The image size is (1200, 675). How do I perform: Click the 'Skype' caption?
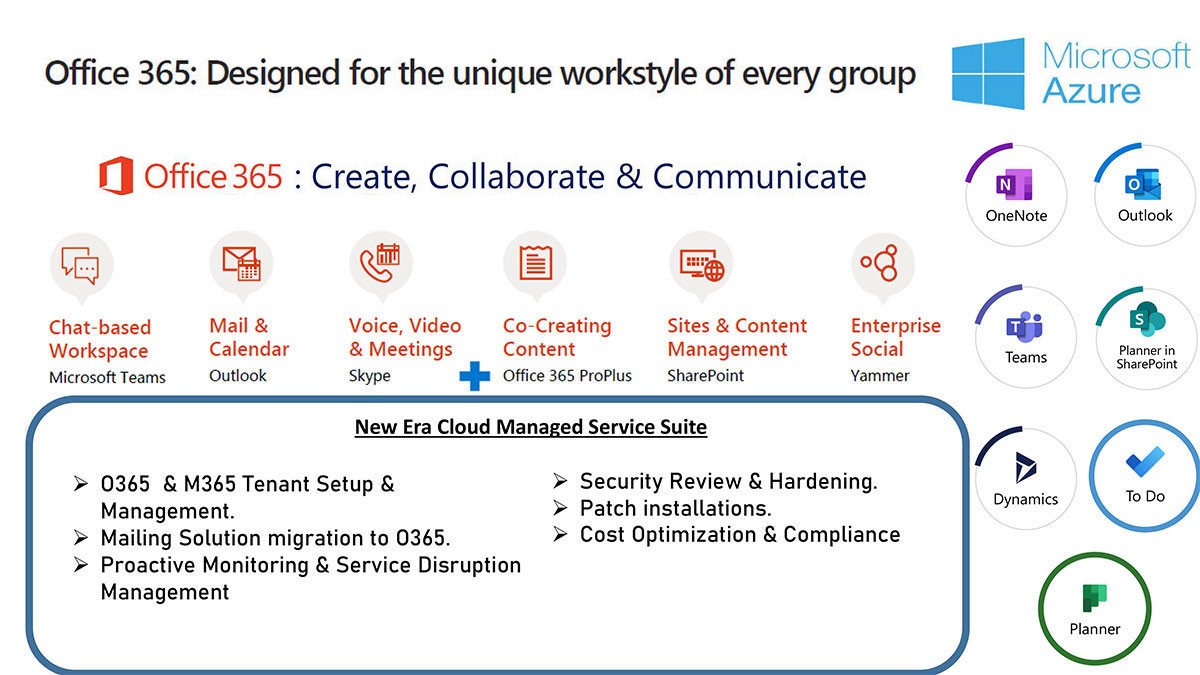[x=369, y=376]
